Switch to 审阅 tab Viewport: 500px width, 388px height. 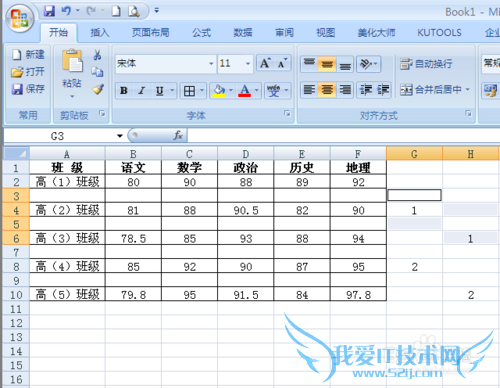(284, 33)
